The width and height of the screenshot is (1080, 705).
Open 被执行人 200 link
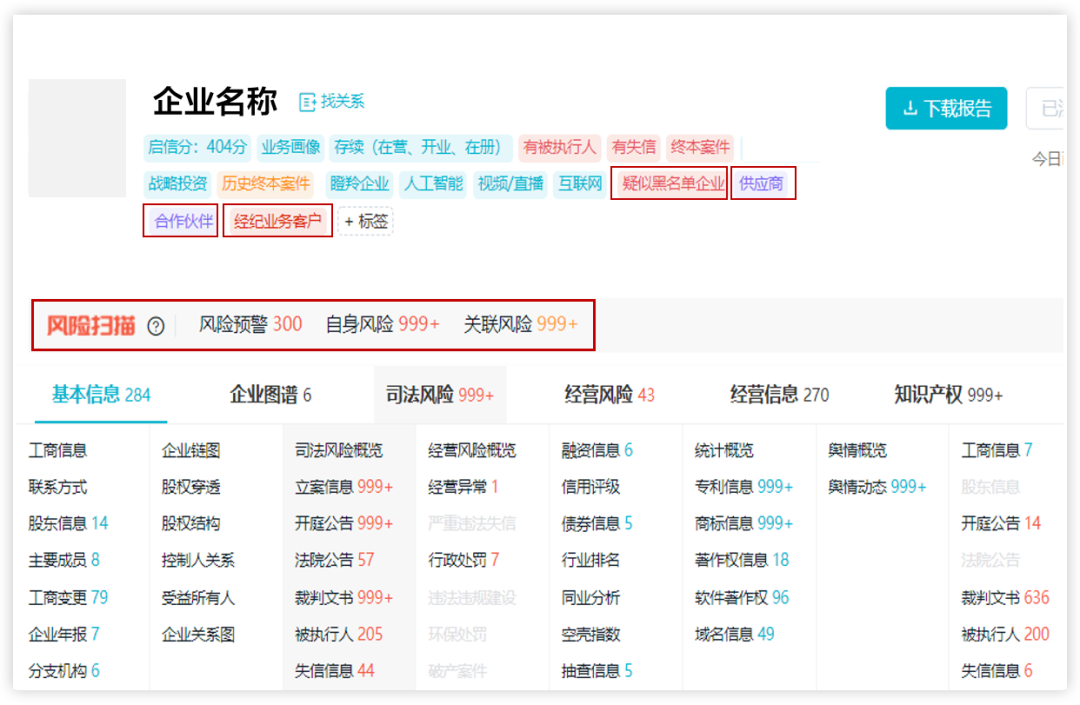1006,633
